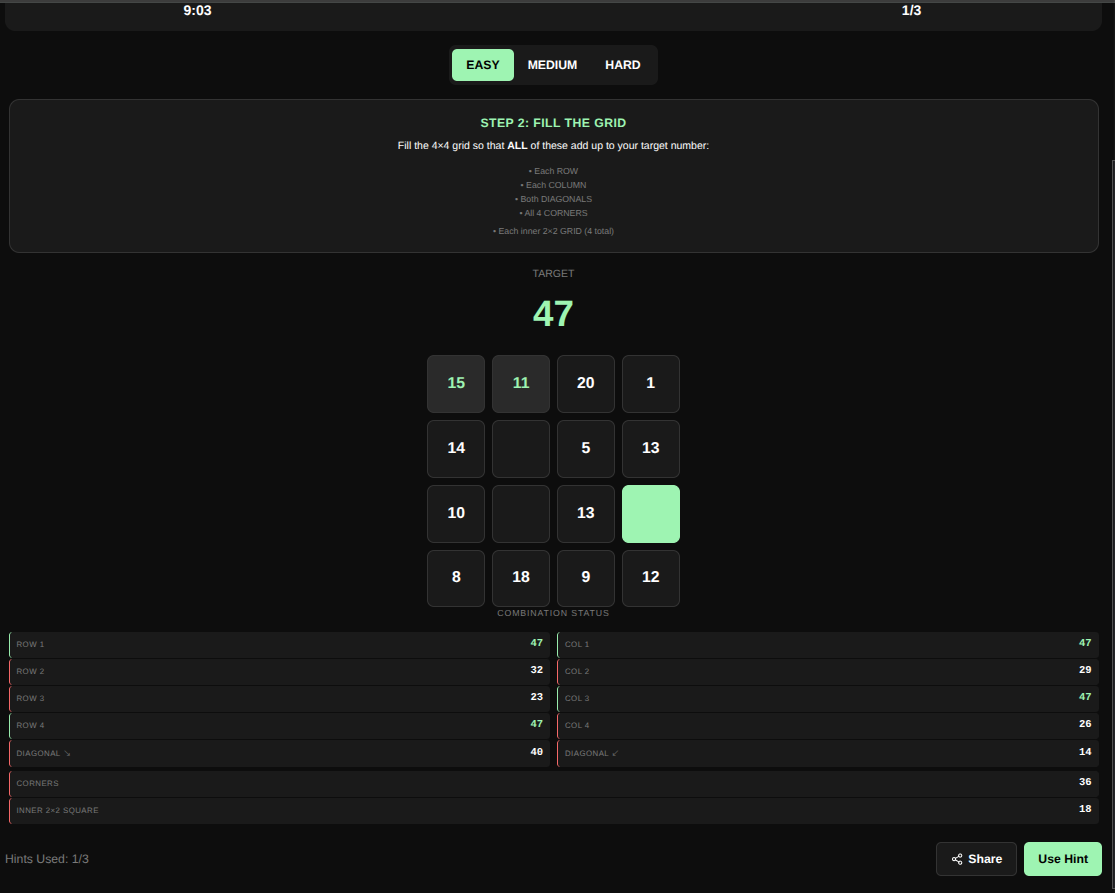Click the green highlighted empty cell

click(x=650, y=513)
